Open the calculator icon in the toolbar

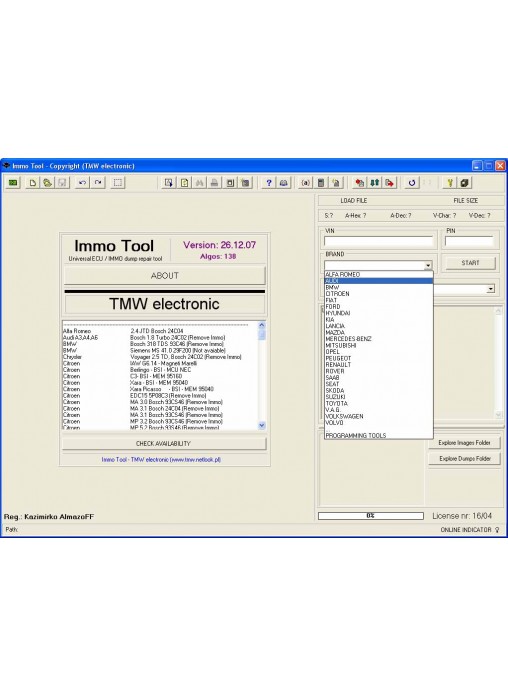point(321,182)
